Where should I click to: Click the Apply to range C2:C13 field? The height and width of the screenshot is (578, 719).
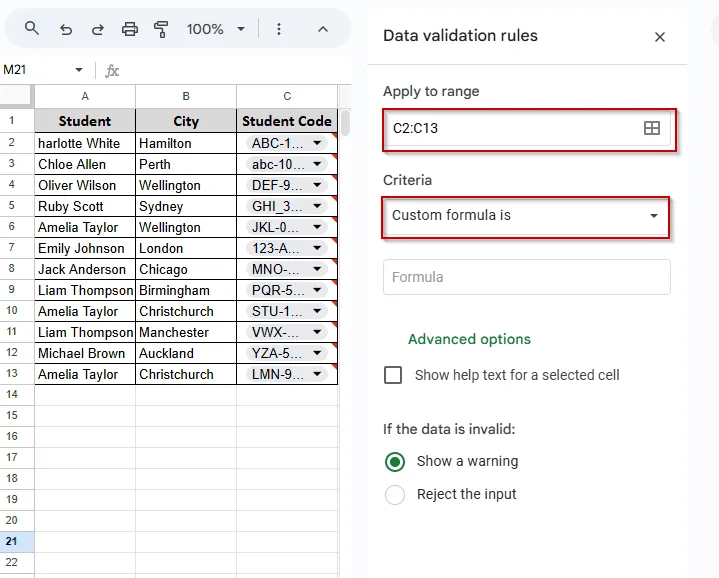click(529, 130)
